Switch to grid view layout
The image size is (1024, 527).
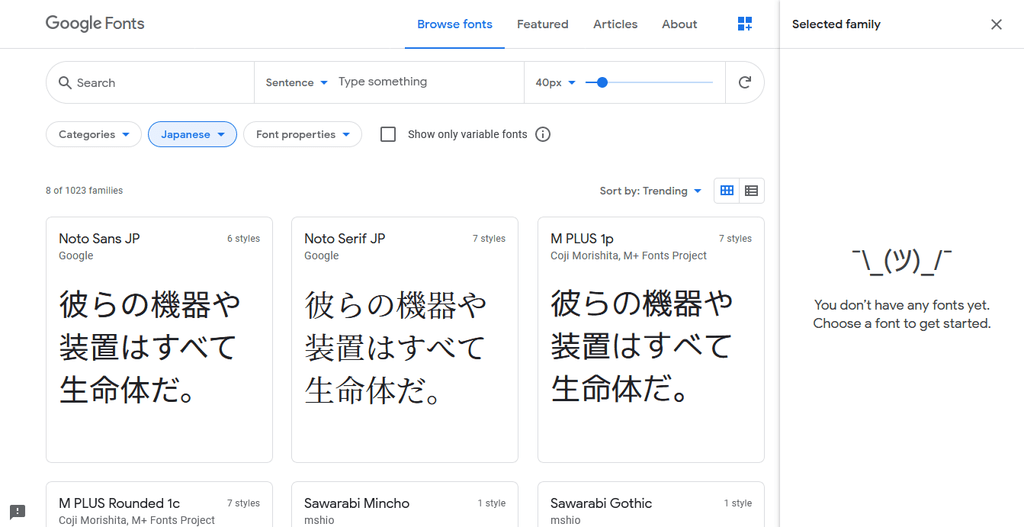(727, 191)
